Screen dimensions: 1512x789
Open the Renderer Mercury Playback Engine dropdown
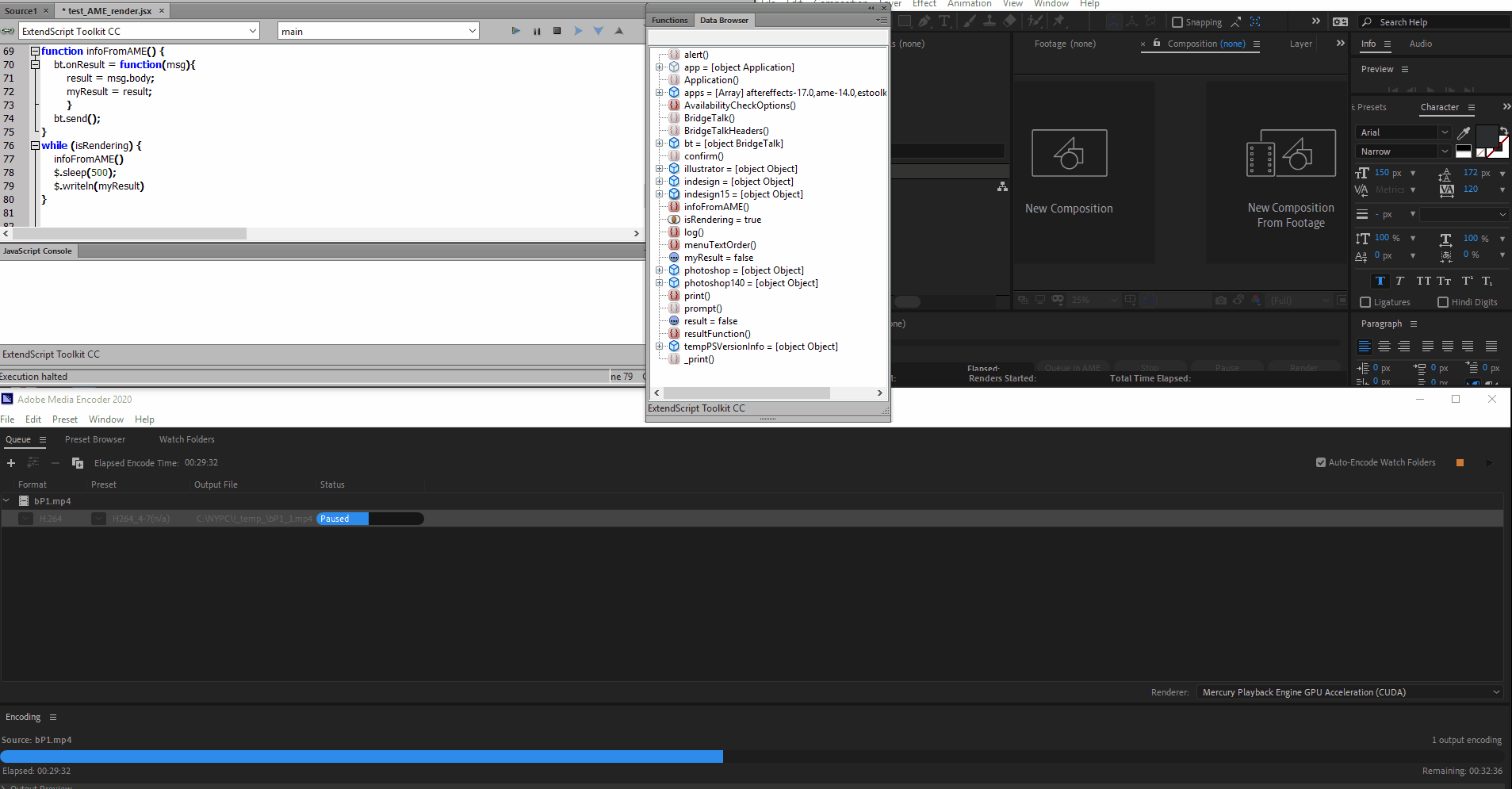pos(1349,692)
